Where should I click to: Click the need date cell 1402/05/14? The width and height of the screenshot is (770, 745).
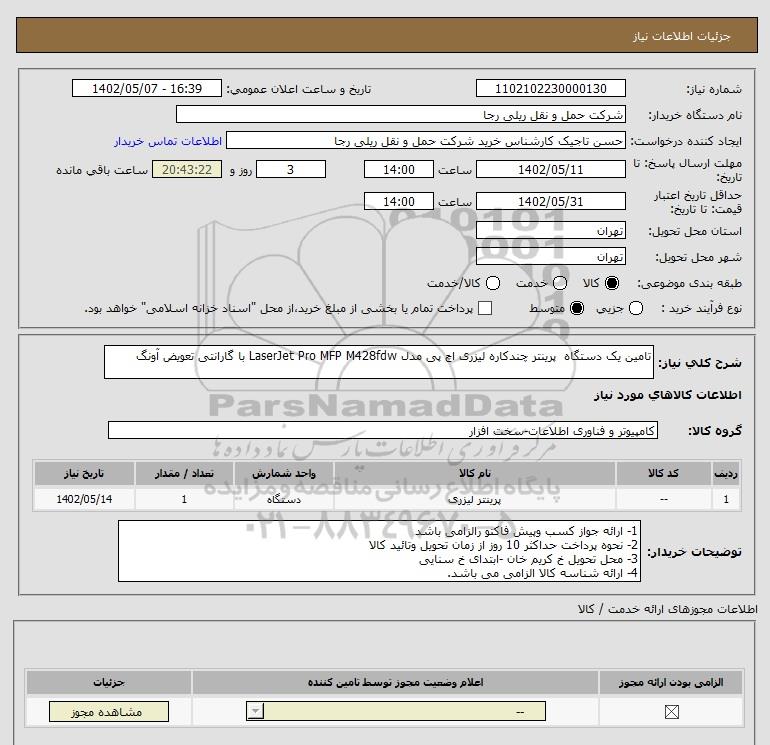(x=84, y=499)
